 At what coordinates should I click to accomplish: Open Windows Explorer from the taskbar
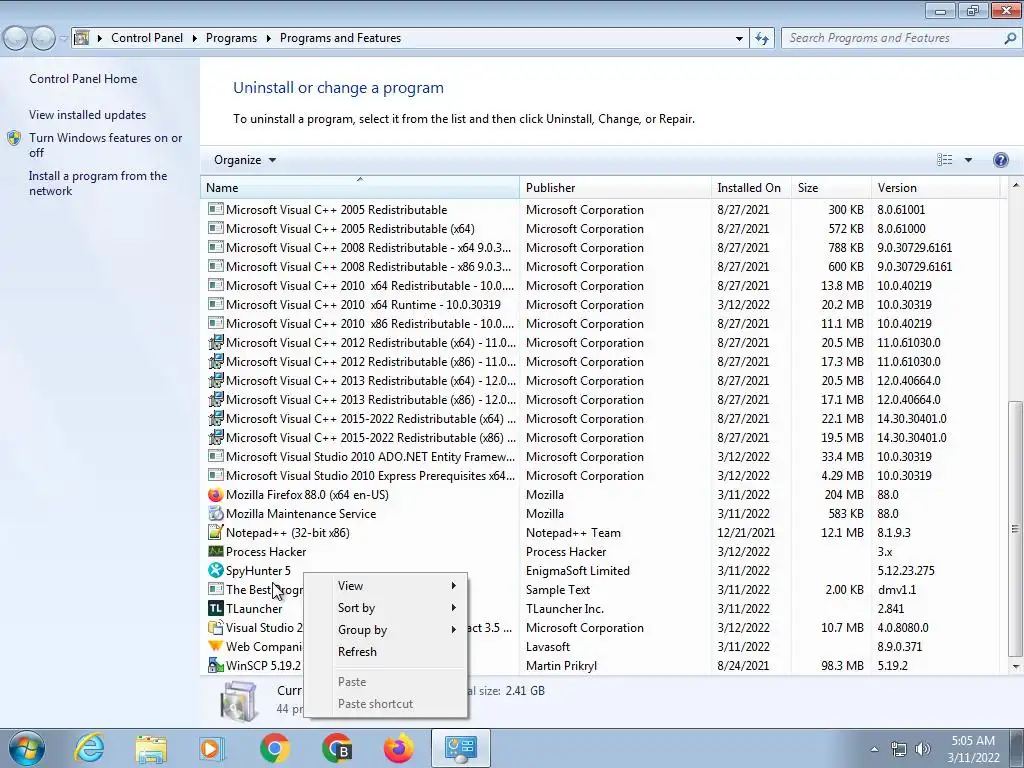pyautogui.click(x=151, y=748)
